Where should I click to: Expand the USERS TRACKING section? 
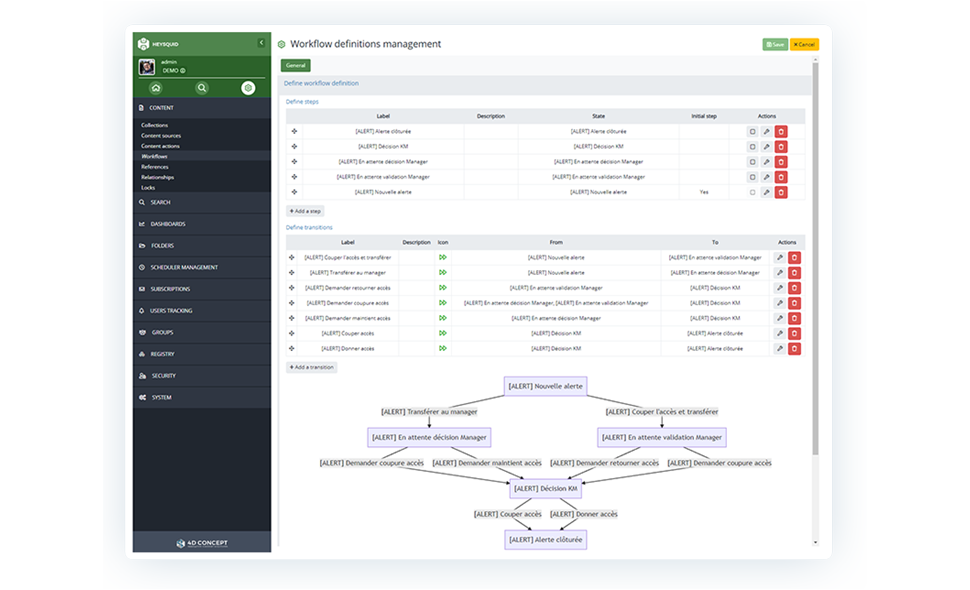tap(202, 310)
